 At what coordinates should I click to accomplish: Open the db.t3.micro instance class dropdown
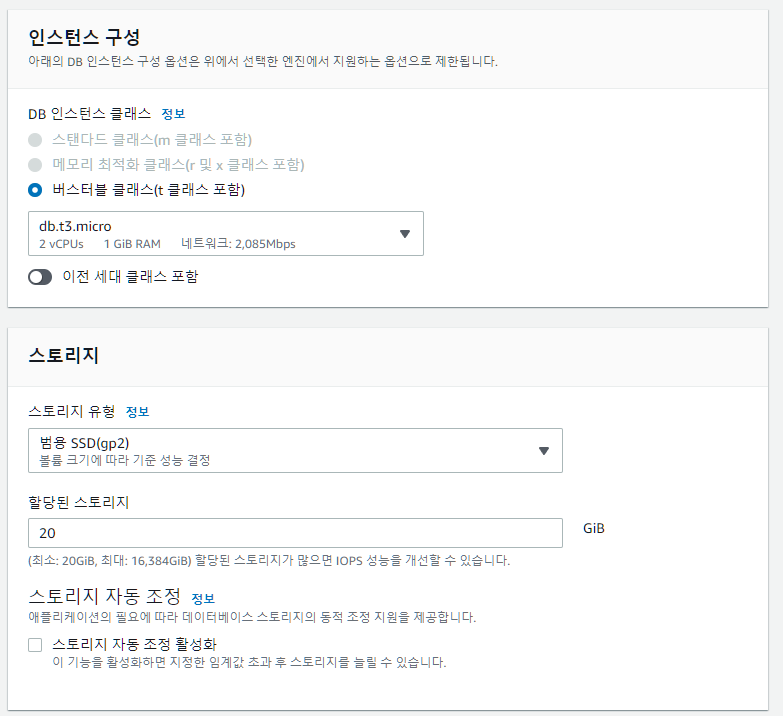click(226, 234)
